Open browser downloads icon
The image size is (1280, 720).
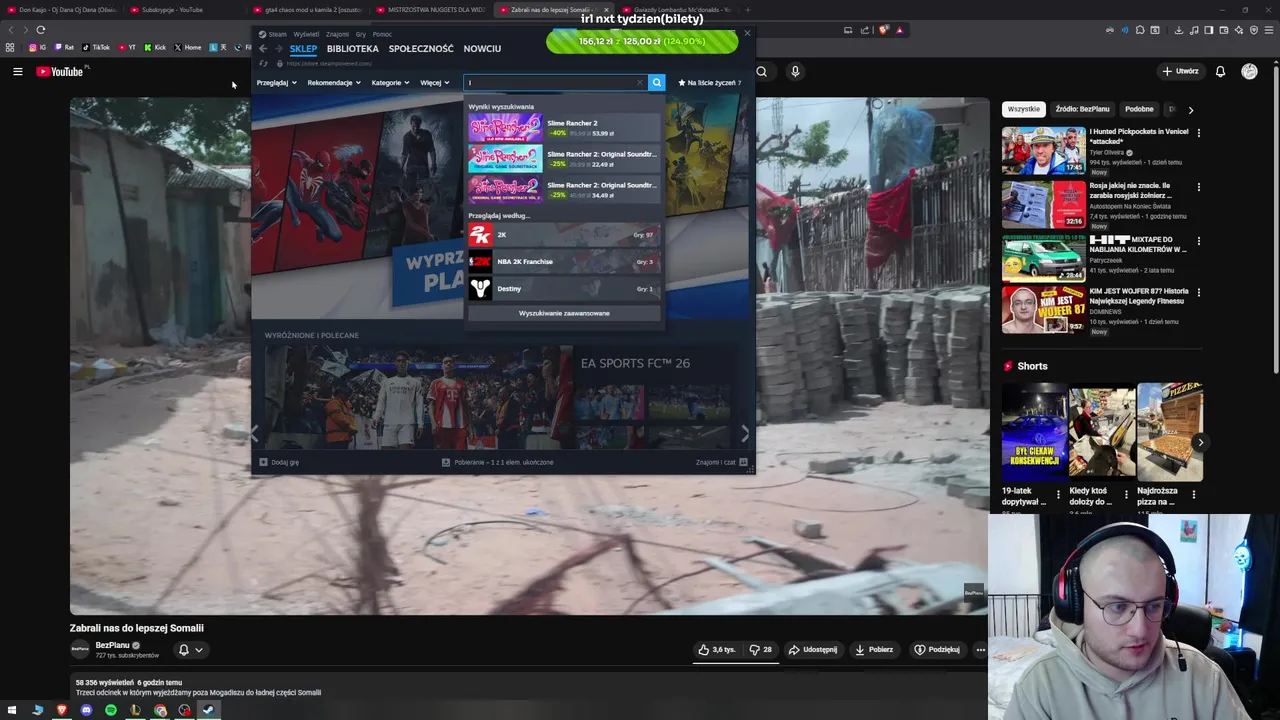(x=1179, y=30)
